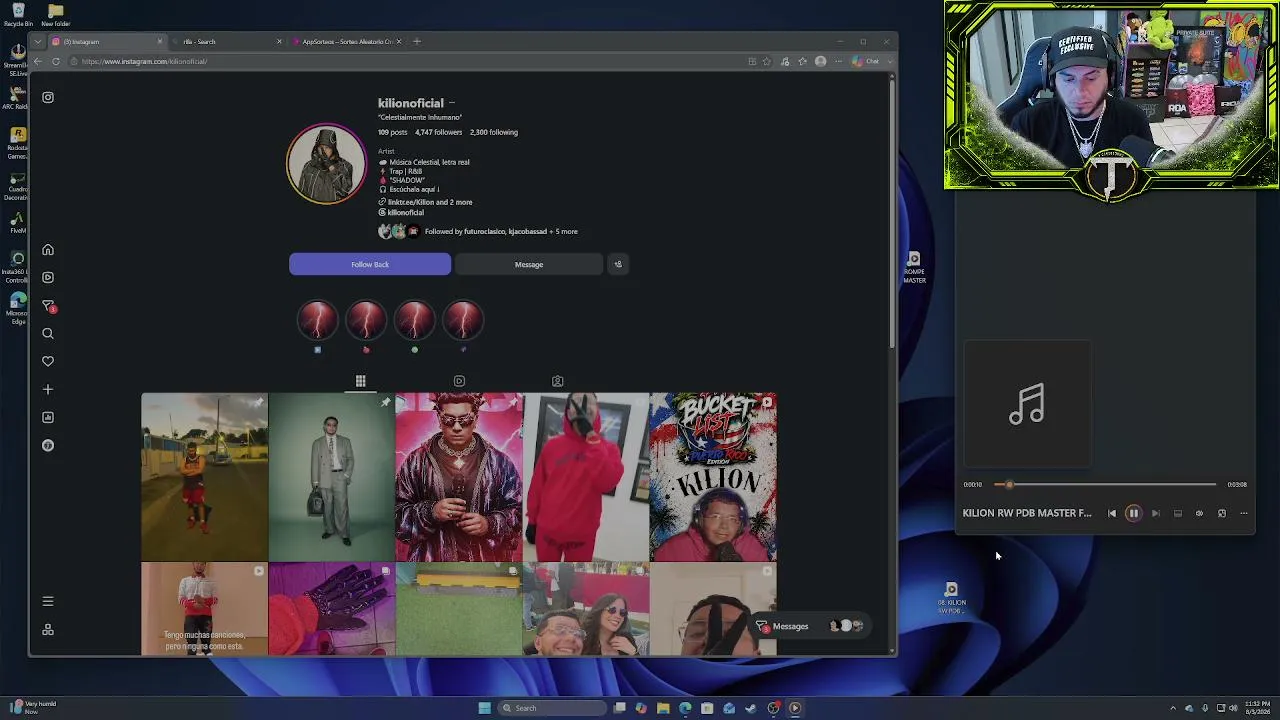View 4,747 followers list
The image size is (1280, 720).
click(439, 132)
